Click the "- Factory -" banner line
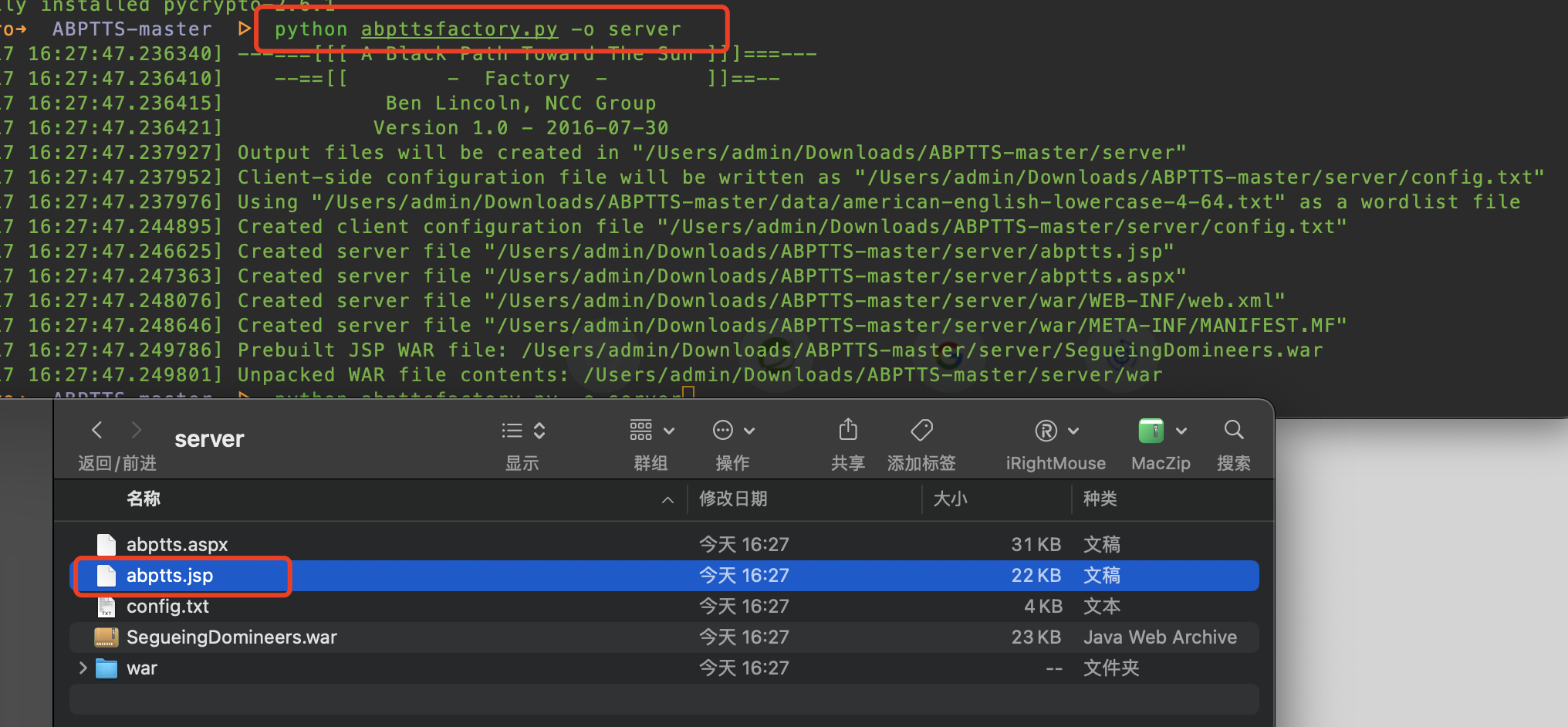This screenshot has width=1568, height=727. pos(527,79)
